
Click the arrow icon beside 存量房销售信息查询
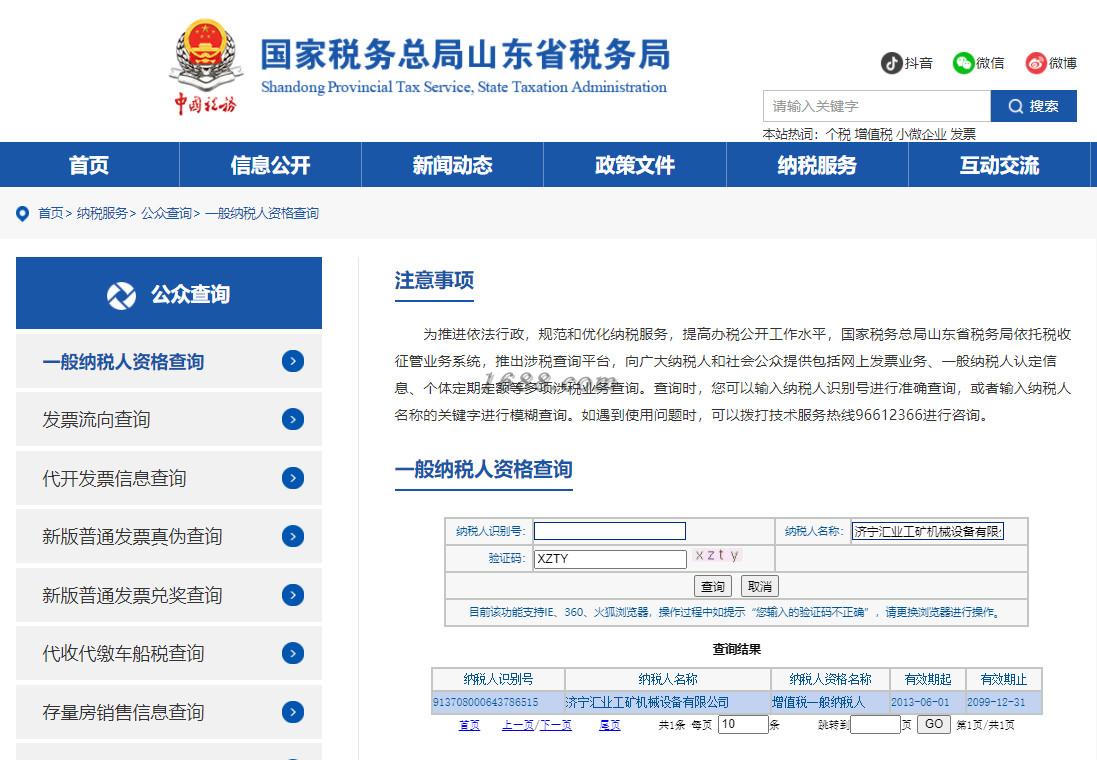point(292,712)
